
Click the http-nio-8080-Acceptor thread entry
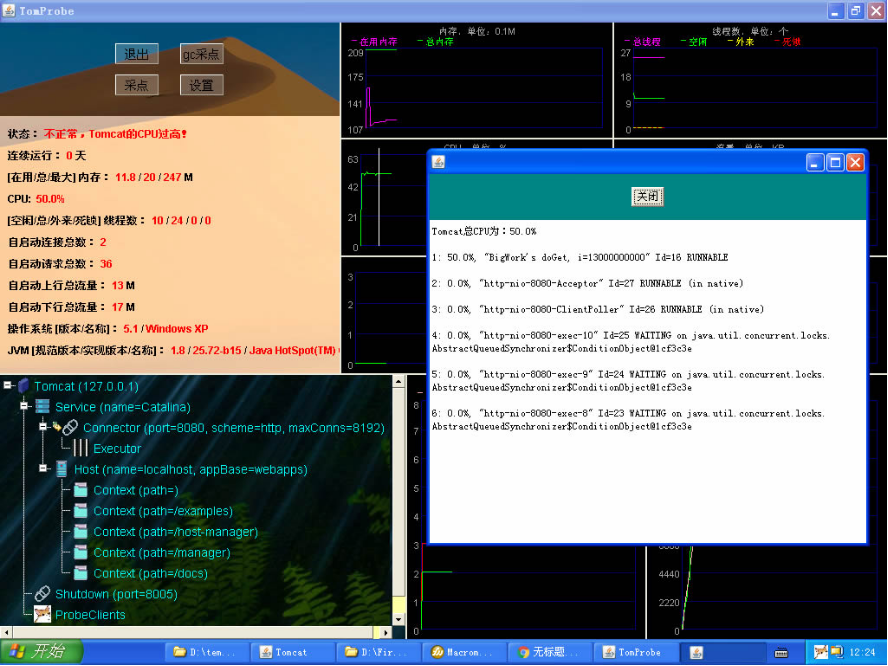[587, 283]
